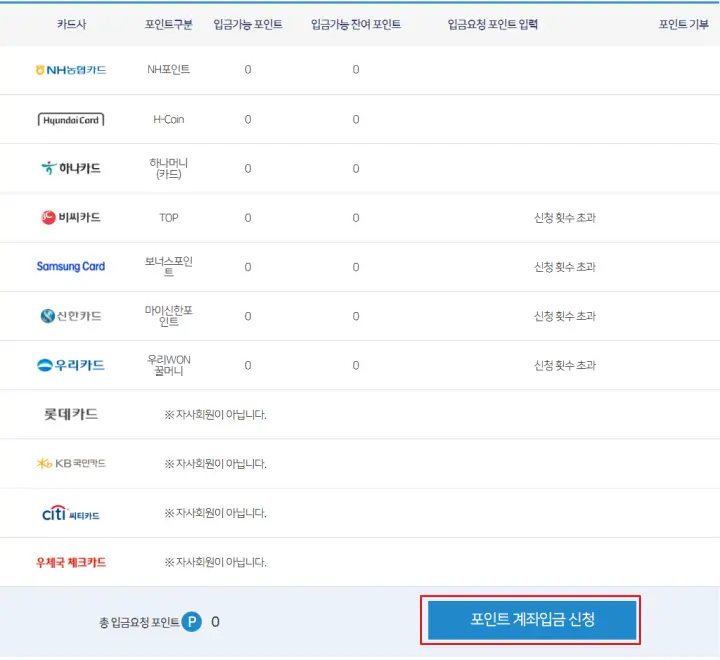Click the KB국민카드 자사회원이 아닙니다 notice
Viewport: 720px width, 660px height.
click(x=215, y=464)
